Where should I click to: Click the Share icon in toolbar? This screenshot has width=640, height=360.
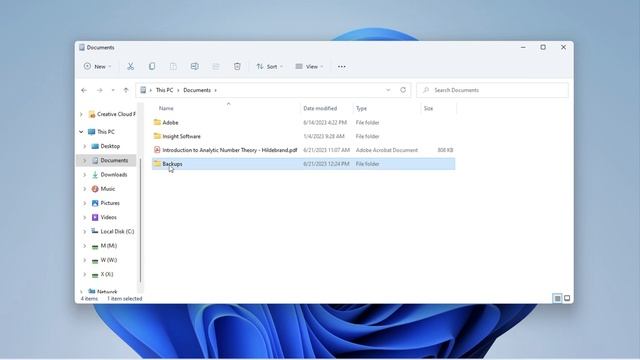pos(216,67)
